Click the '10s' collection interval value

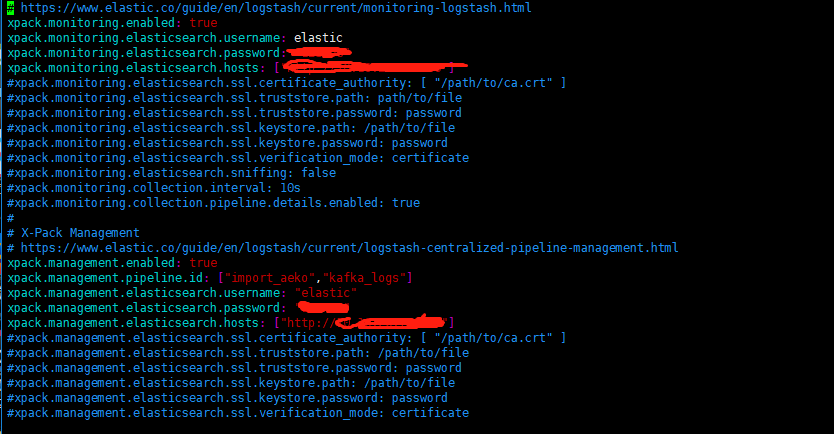click(290, 188)
